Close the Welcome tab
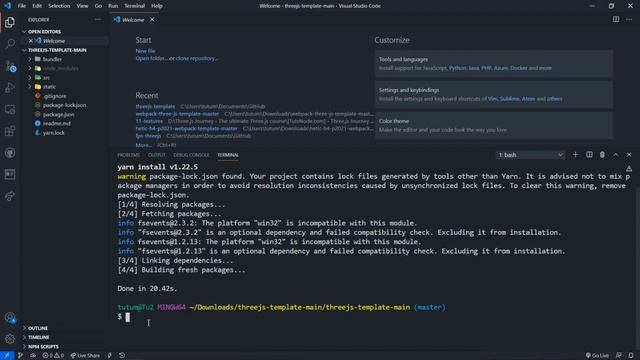Viewport: 640px width, 360px height. pyautogui.click(x=152, y=20)
